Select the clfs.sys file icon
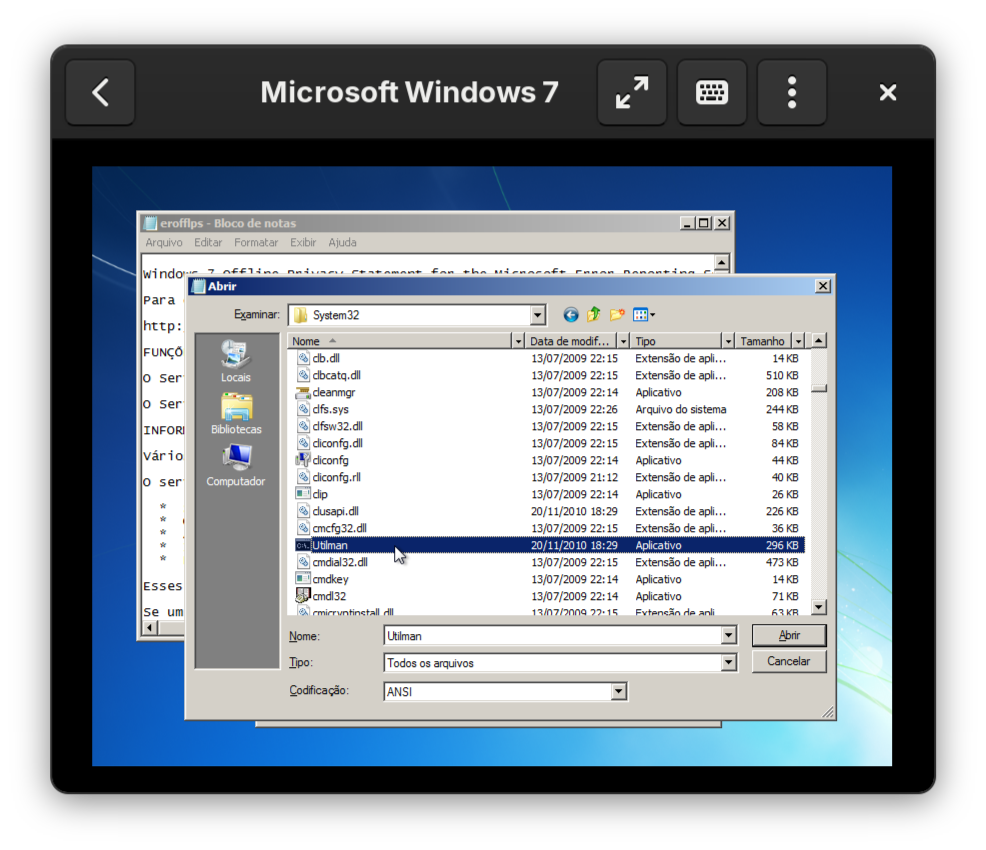The height and width of the screenshot is (850, 986). point(303,409)
